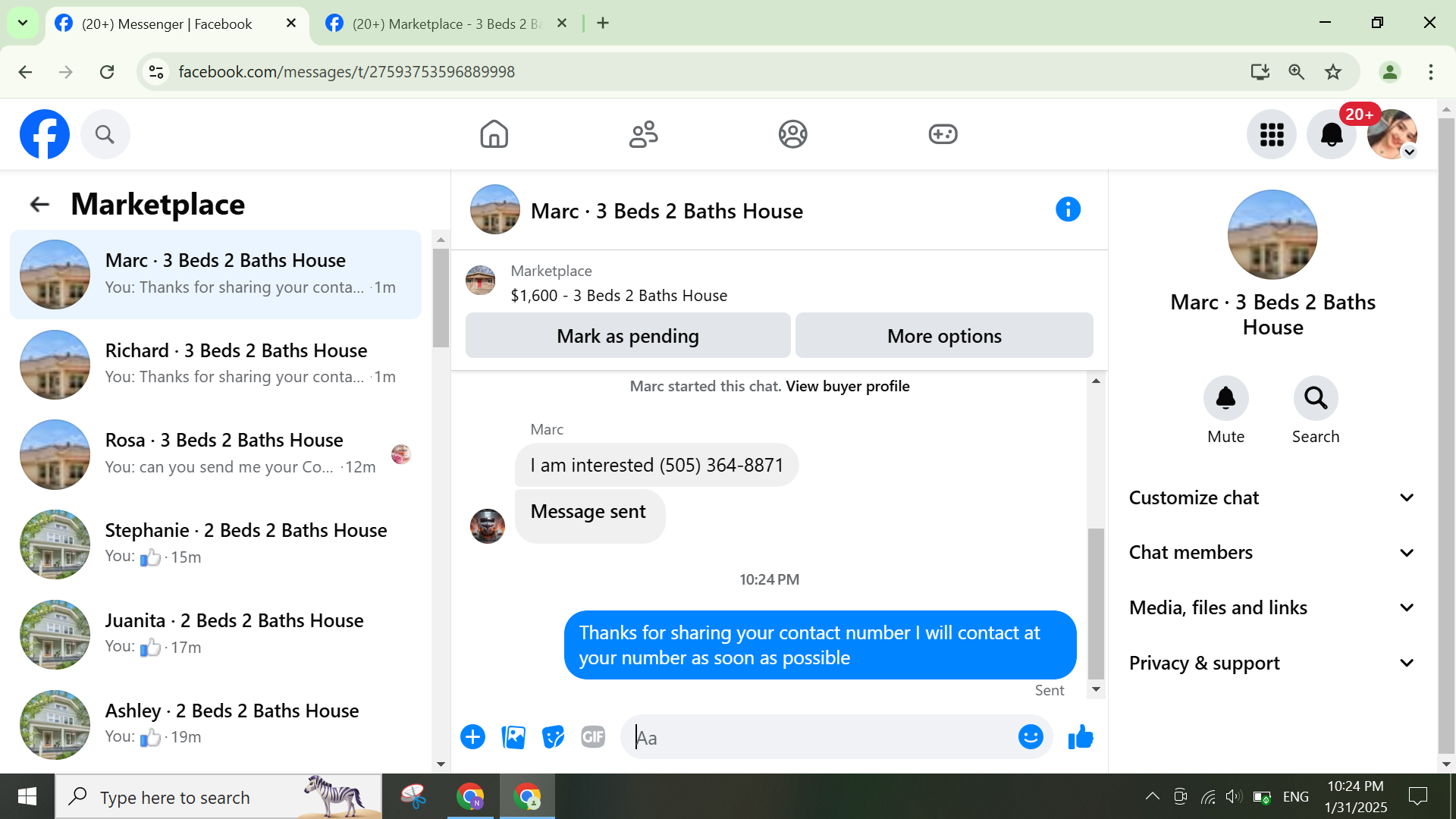Open Richard 3 Beds 2 Baths conversation
The image size is (1456, 819).
pyautogui.click(x=215, y=365)
